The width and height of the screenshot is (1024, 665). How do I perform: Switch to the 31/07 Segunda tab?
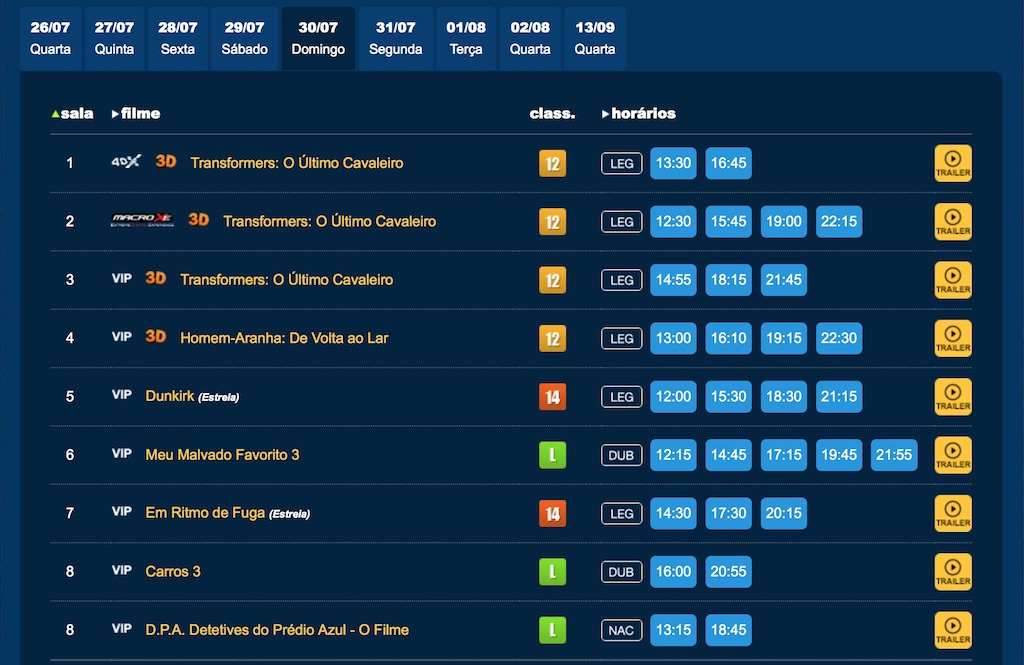(395, 38)
